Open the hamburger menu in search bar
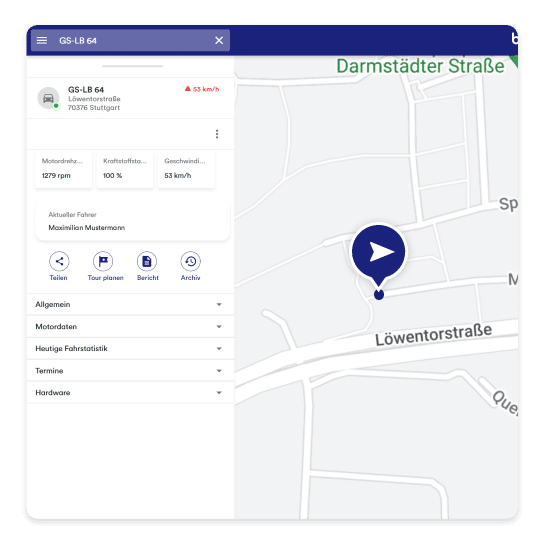 42,41
